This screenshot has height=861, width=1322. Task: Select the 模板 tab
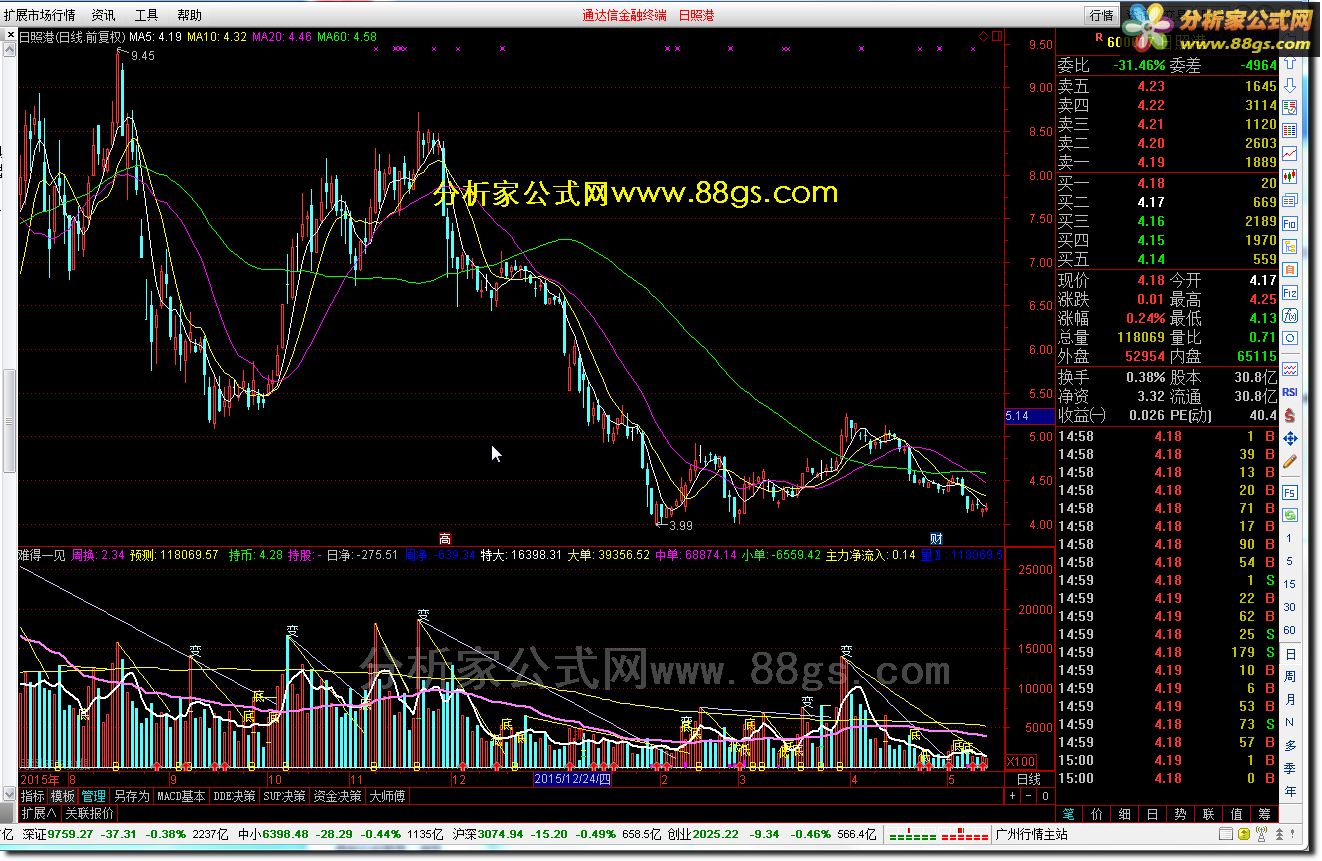point(63,796)
